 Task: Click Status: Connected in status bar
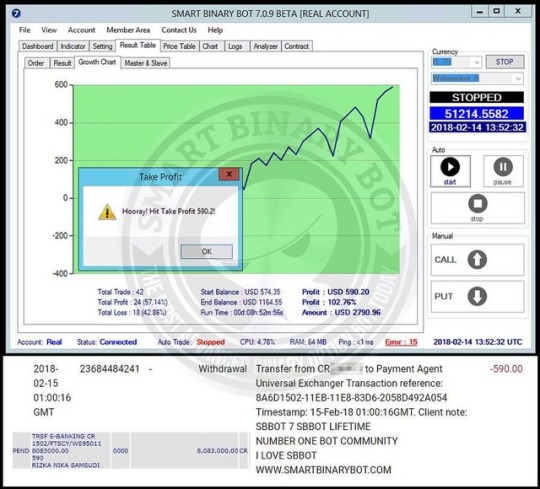(107, 342)
